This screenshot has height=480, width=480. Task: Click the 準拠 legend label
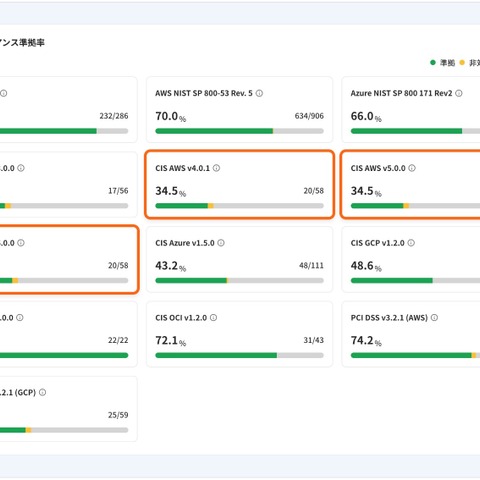tap(447, 63)
